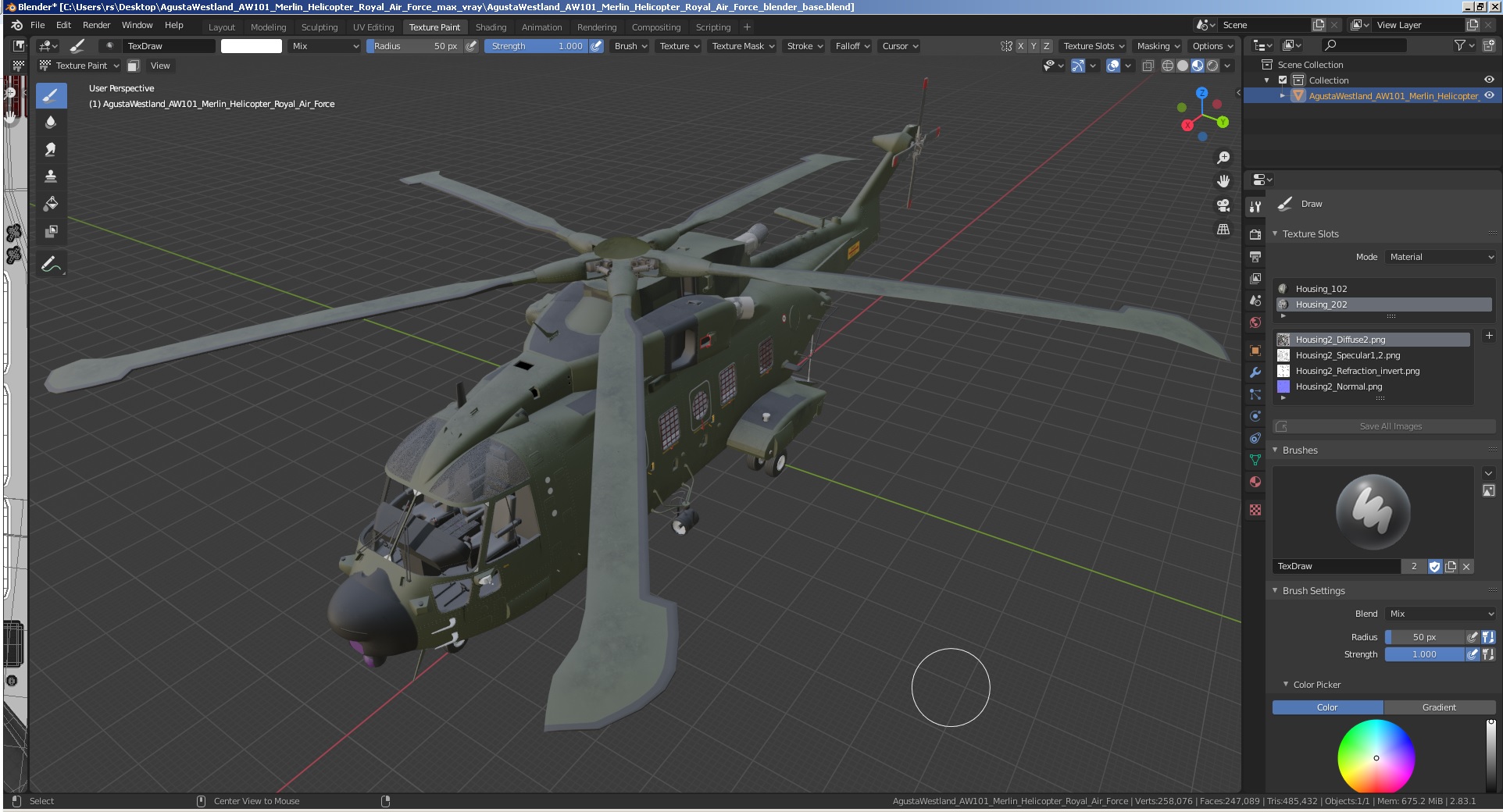The width and height of the screenshot is (1503, 812).
Task: Hide Collection with its eye icon
Action: coord(1489,80)
